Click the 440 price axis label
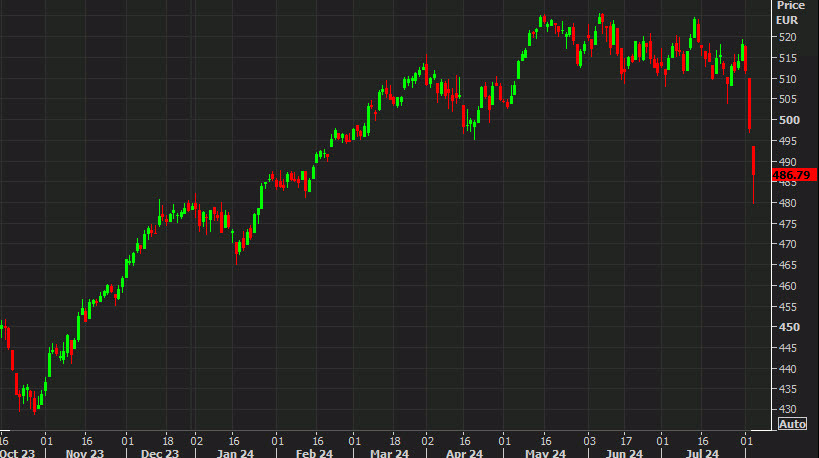Screen dimensions: 819x458 click(787, 369)
